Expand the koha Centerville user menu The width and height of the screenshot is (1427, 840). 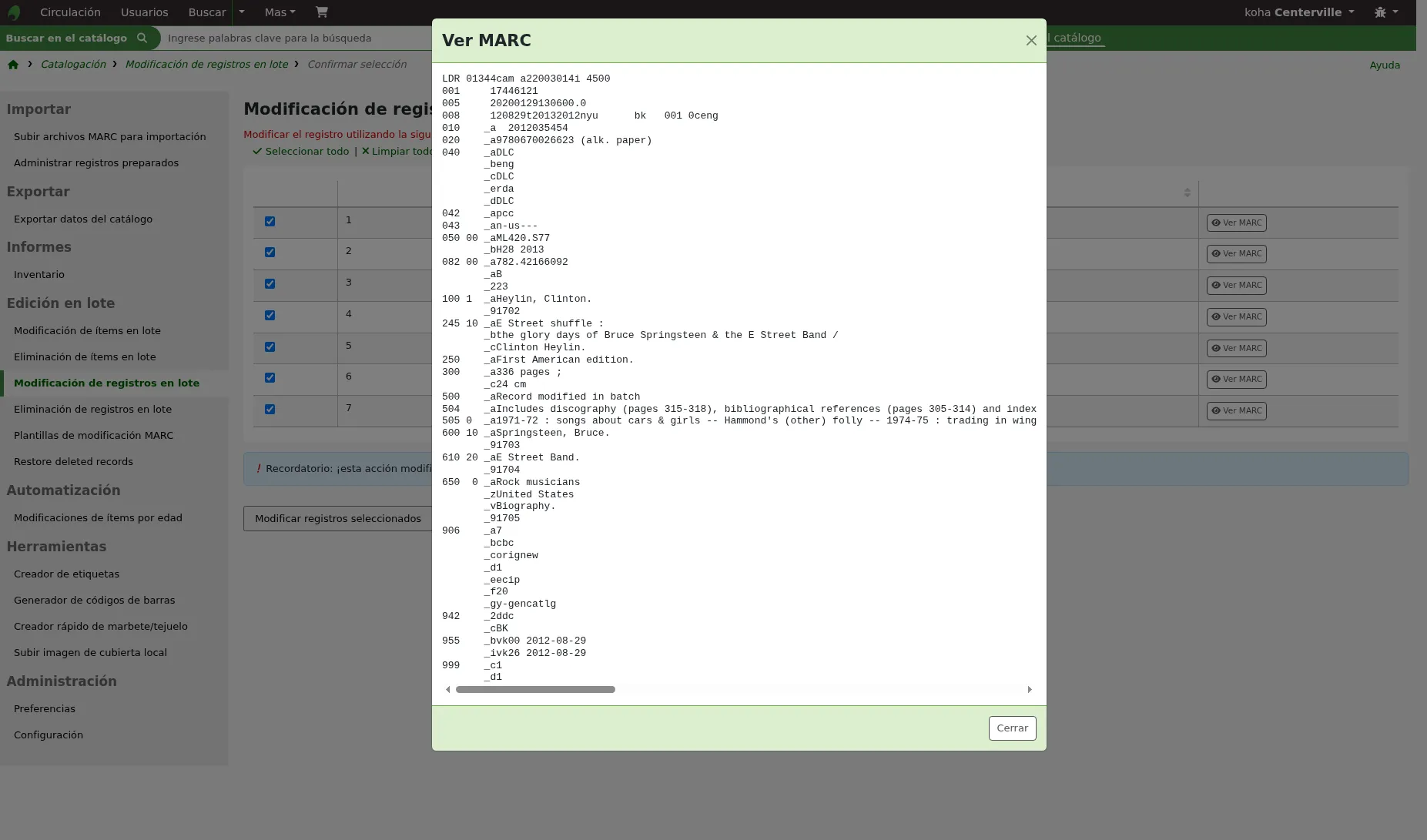1299,12
